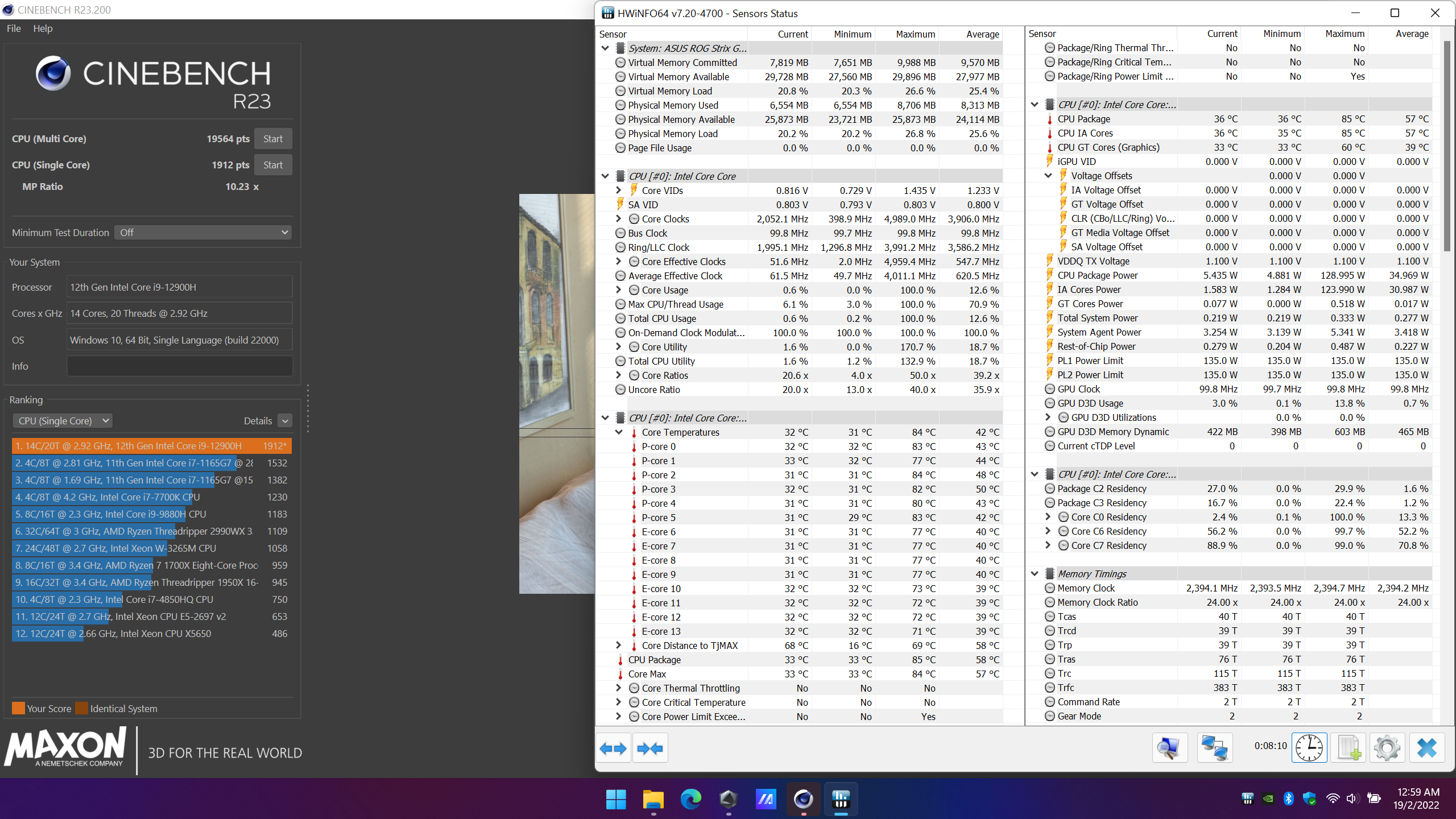Click the network computers icon in HWiNFO toolbar
This screenshot has width=1456, height=819.
tap(1214, 748)
